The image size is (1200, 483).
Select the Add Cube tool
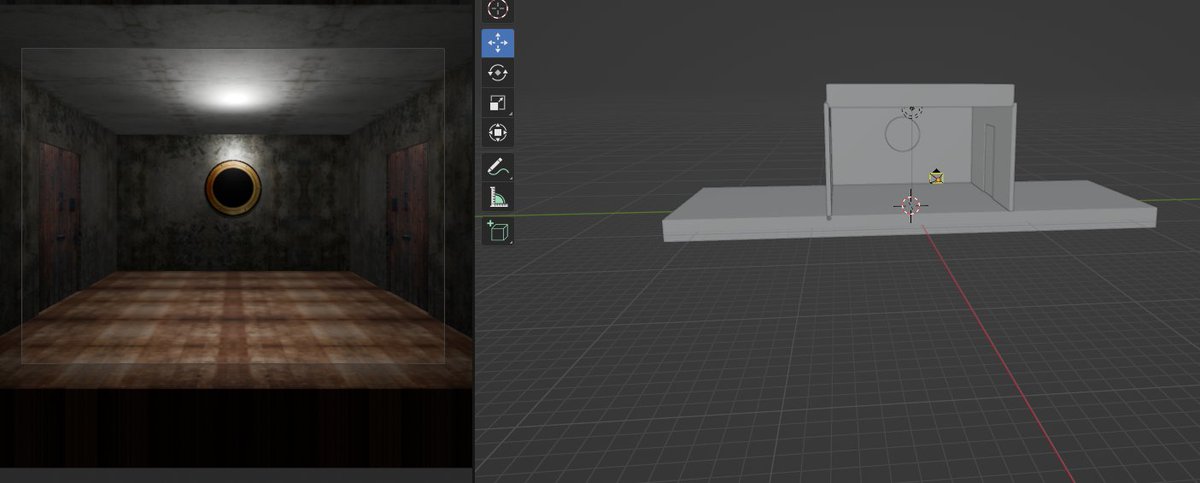497,232
